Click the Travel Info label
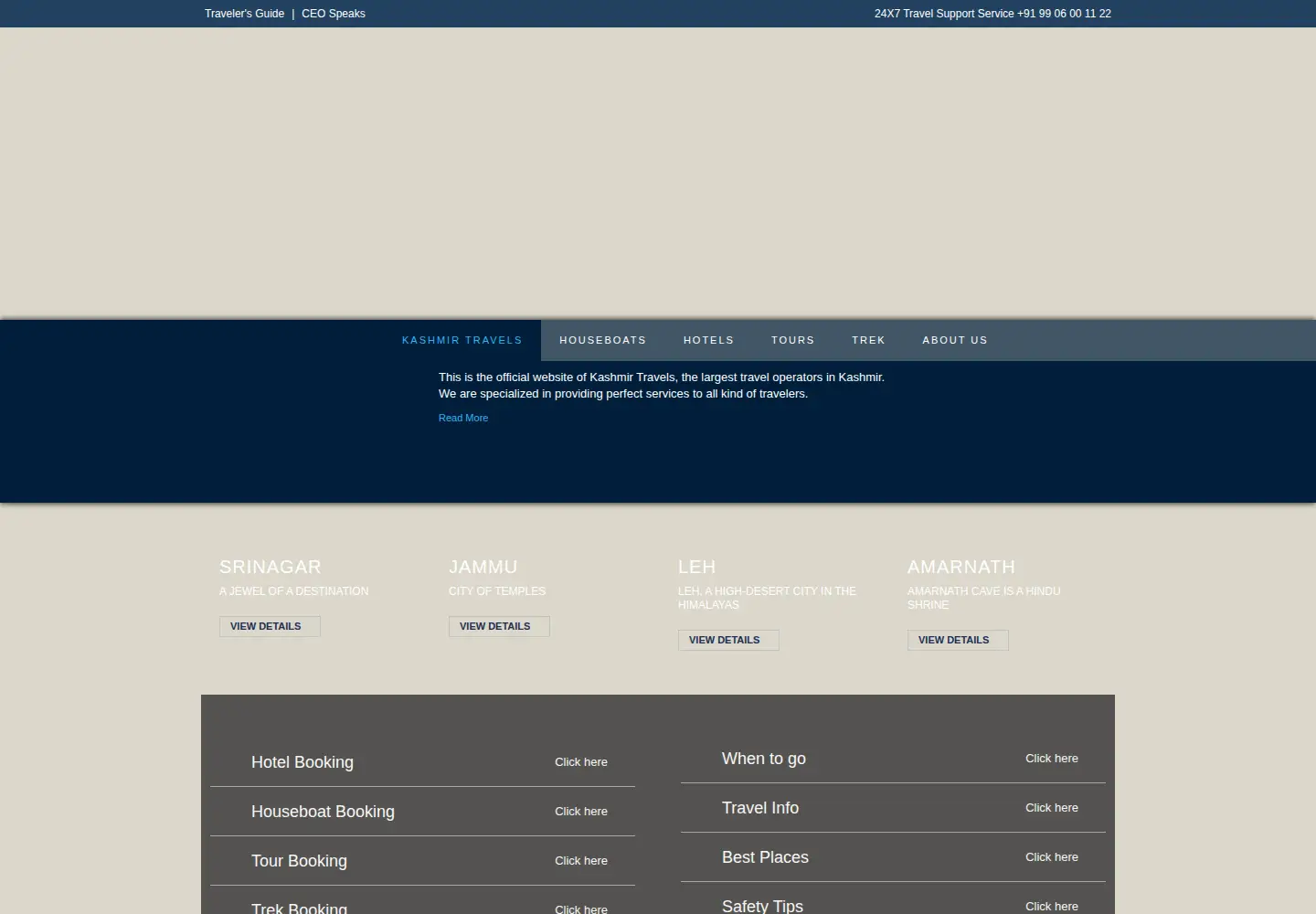This screenshot has width=1316, height=914. pos(760,808)
